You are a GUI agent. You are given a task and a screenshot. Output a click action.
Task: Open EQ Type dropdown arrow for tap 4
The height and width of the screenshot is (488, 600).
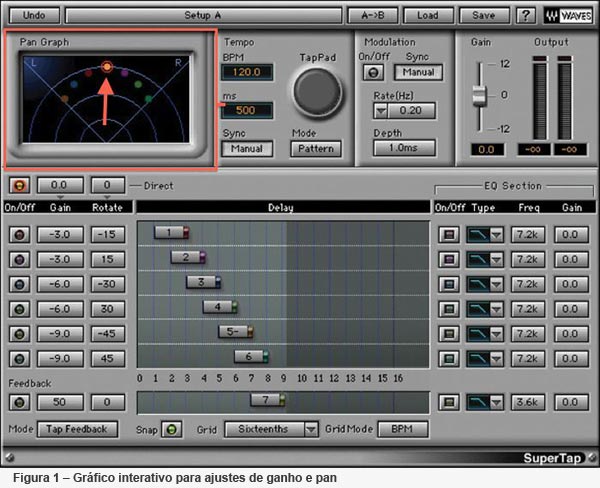(497, 309)
